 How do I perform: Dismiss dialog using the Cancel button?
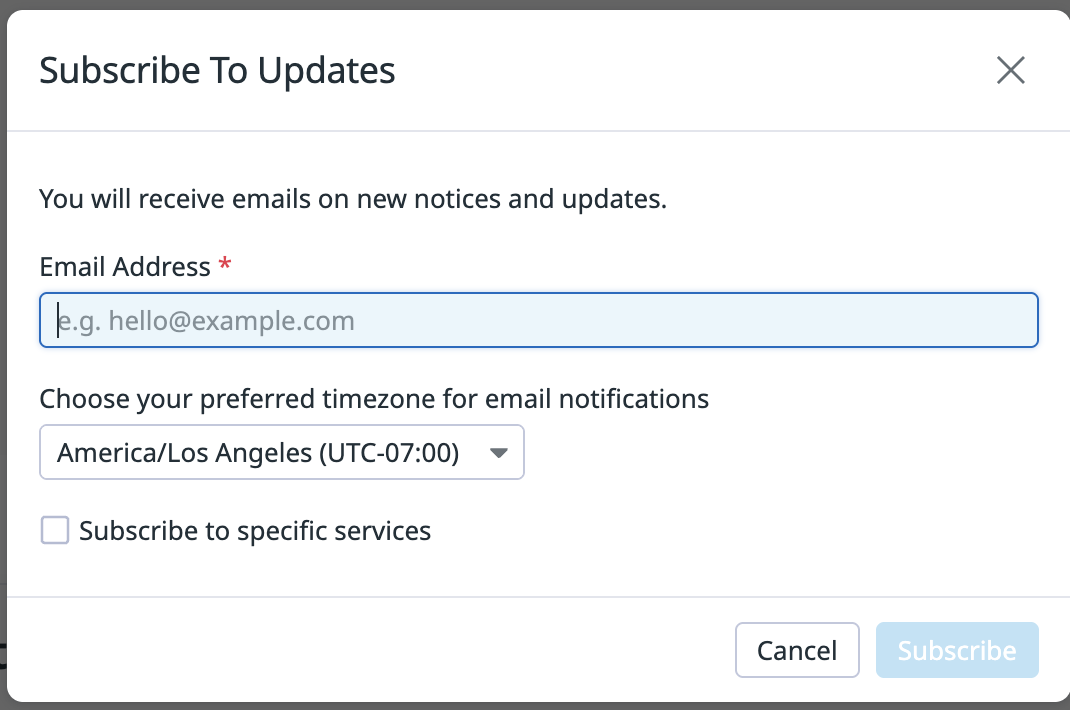pos(797,650)
